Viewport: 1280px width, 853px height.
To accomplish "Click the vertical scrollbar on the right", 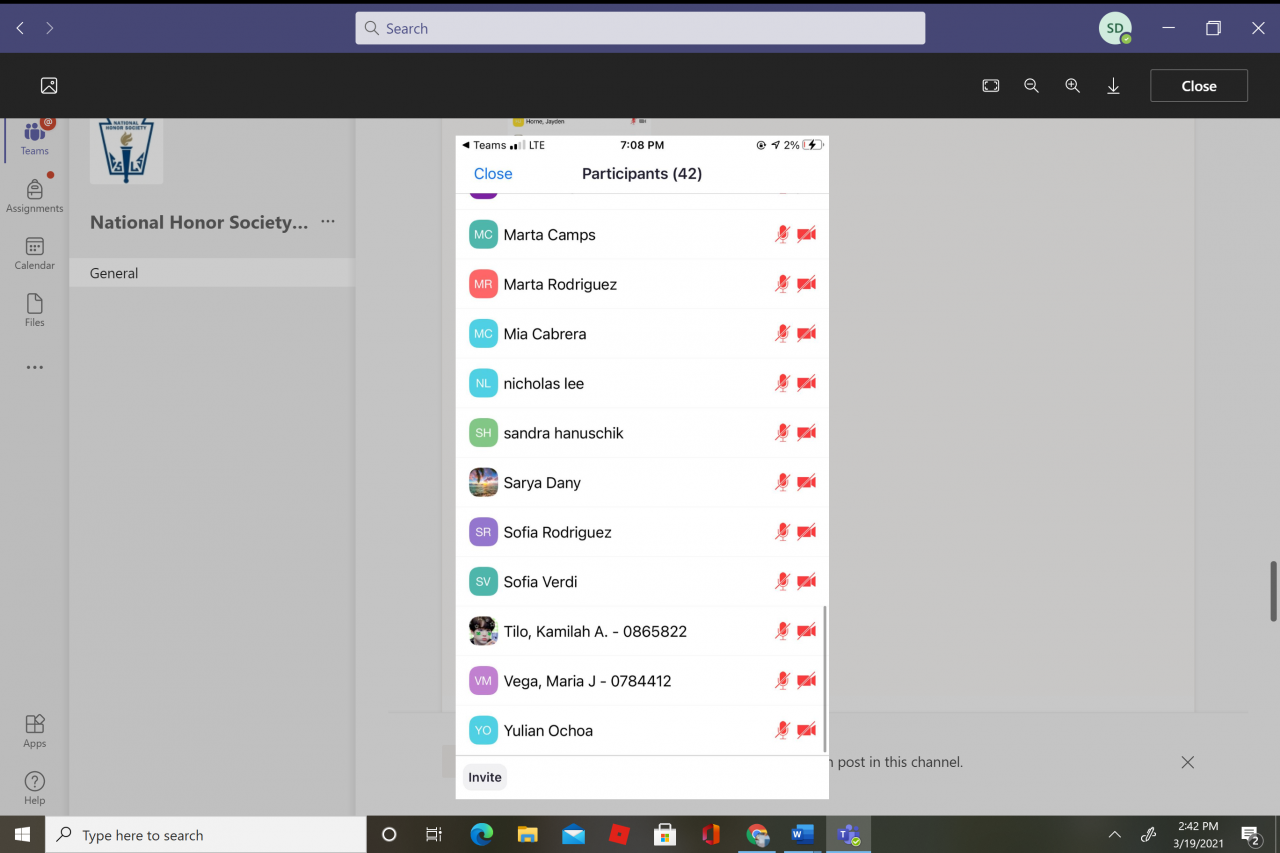I will pyautogui.click(x=1273, y=590).
